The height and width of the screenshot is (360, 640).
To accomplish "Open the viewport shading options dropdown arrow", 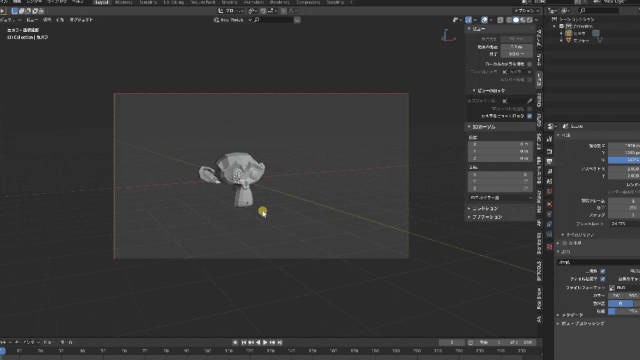I will coord(536,20).
